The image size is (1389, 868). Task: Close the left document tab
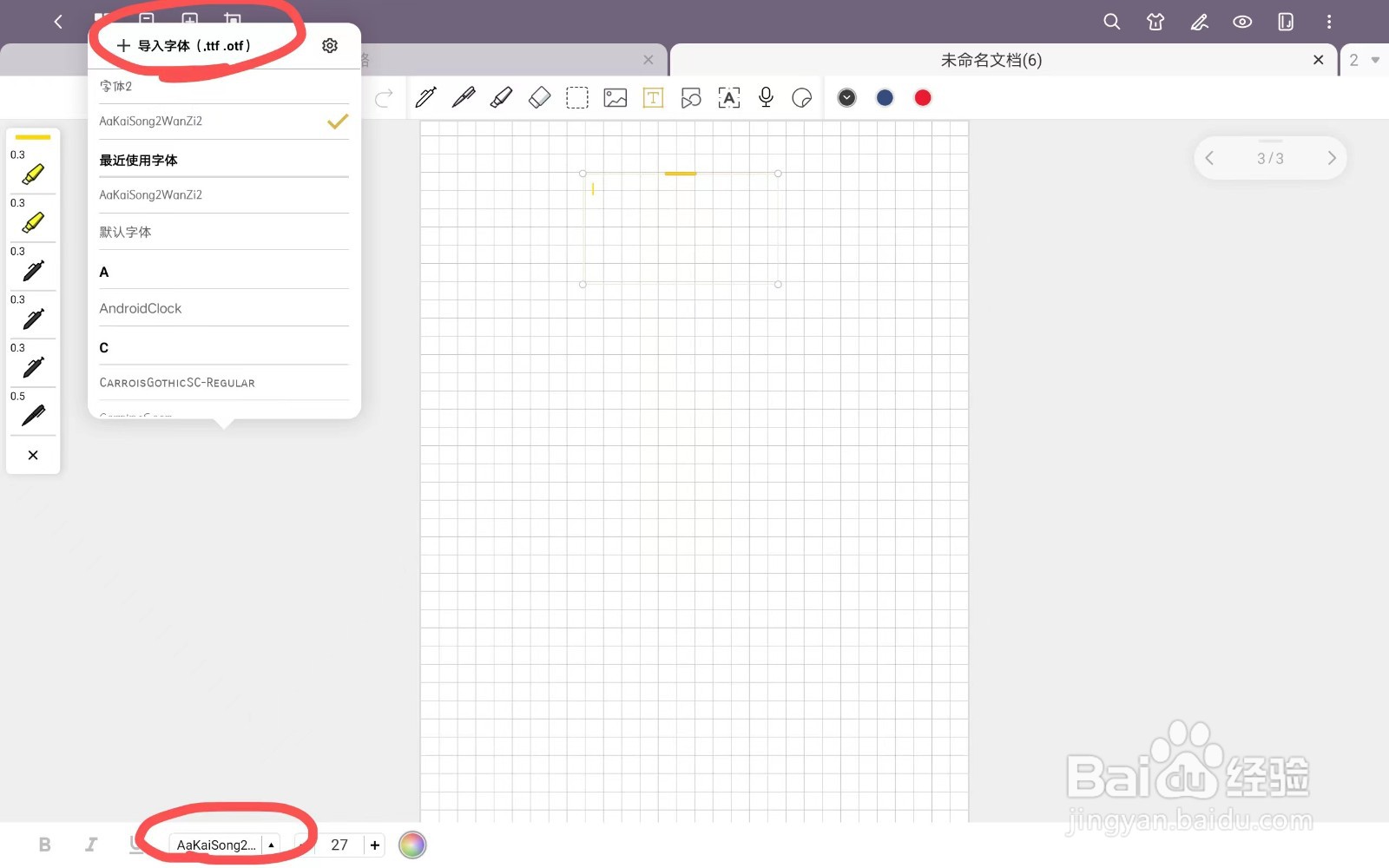[x=648, y=60]
